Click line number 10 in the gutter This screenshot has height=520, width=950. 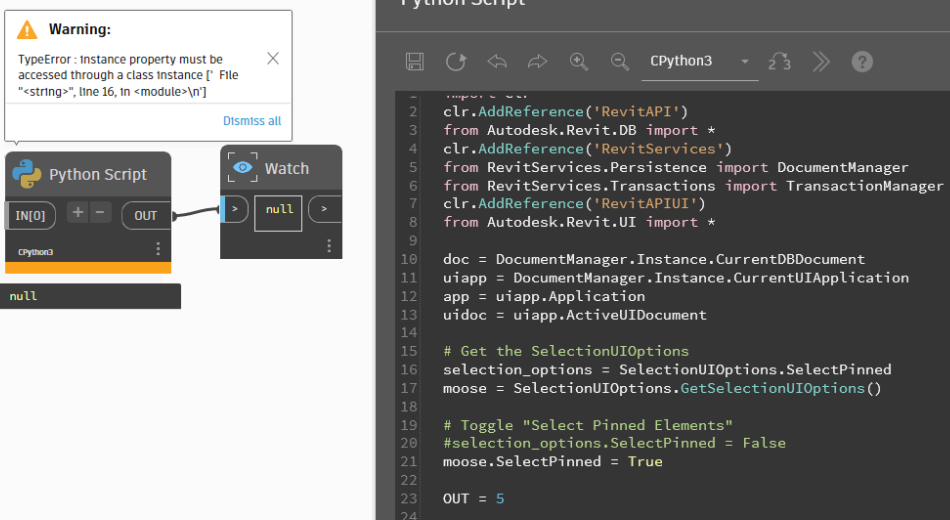pos(409,259)
